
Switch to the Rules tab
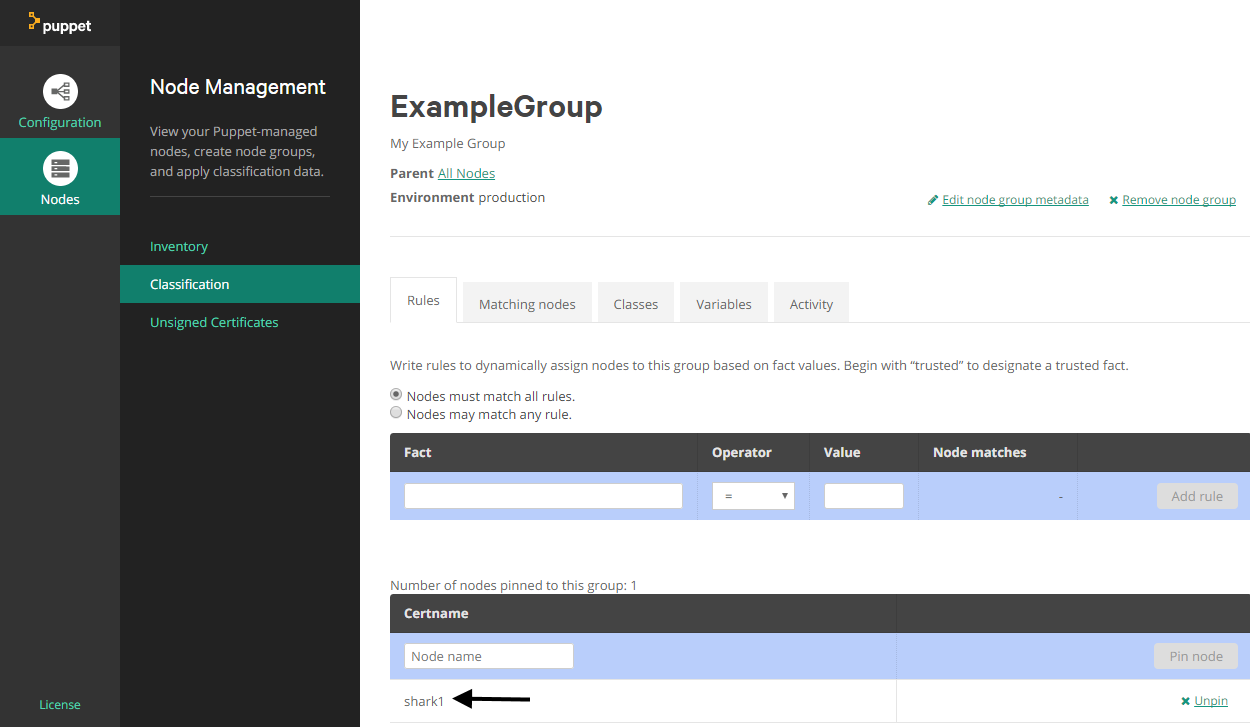pyautogui.click(x=423, y=300)
